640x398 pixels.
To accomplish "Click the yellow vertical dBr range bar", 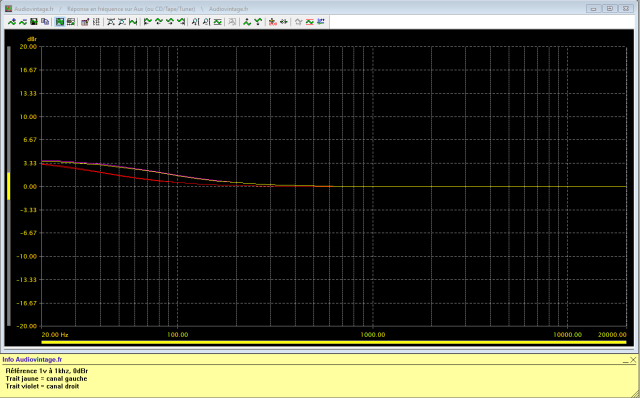I will pyautogui.click(x=9, y=186).
